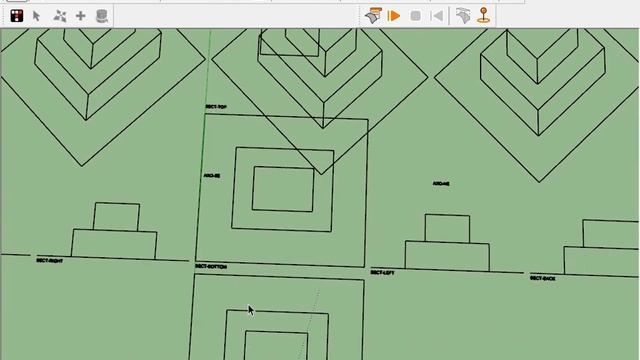Click the AXO-SE label

tap(212, 176)
